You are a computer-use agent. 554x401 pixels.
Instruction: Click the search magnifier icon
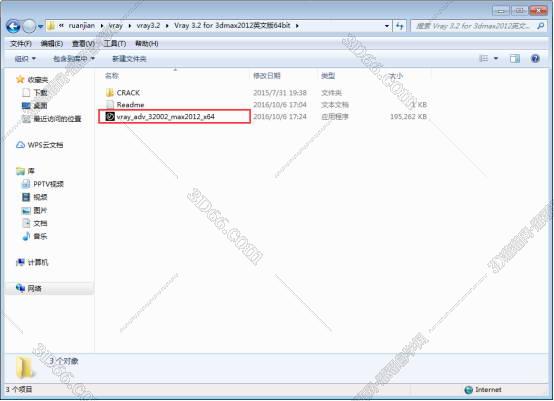(x=541, y=26)
